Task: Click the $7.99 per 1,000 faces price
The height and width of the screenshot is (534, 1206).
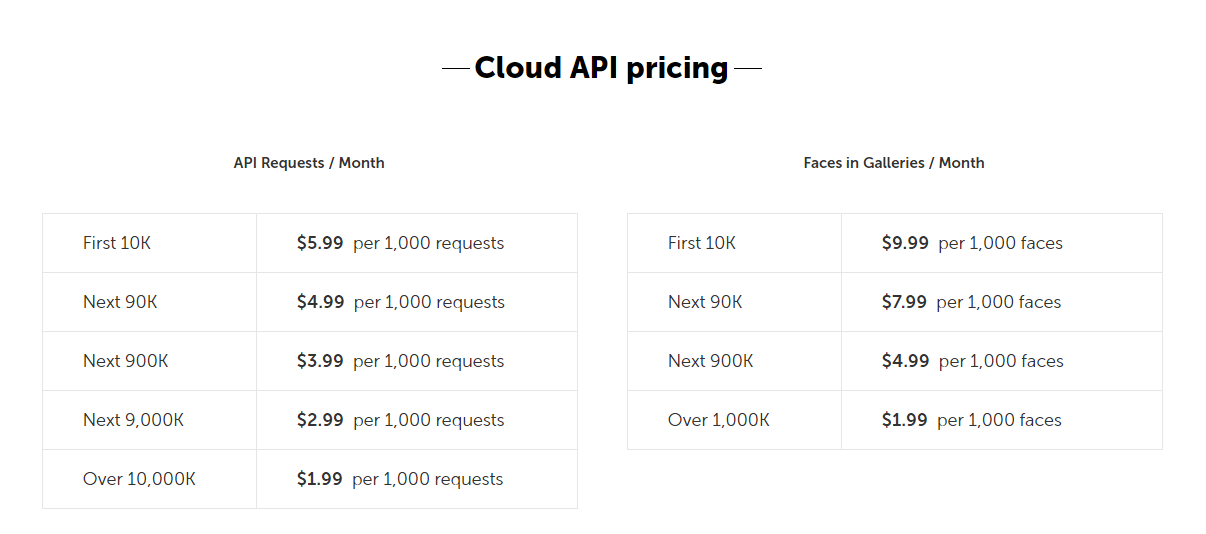Action: click(971, 302)
